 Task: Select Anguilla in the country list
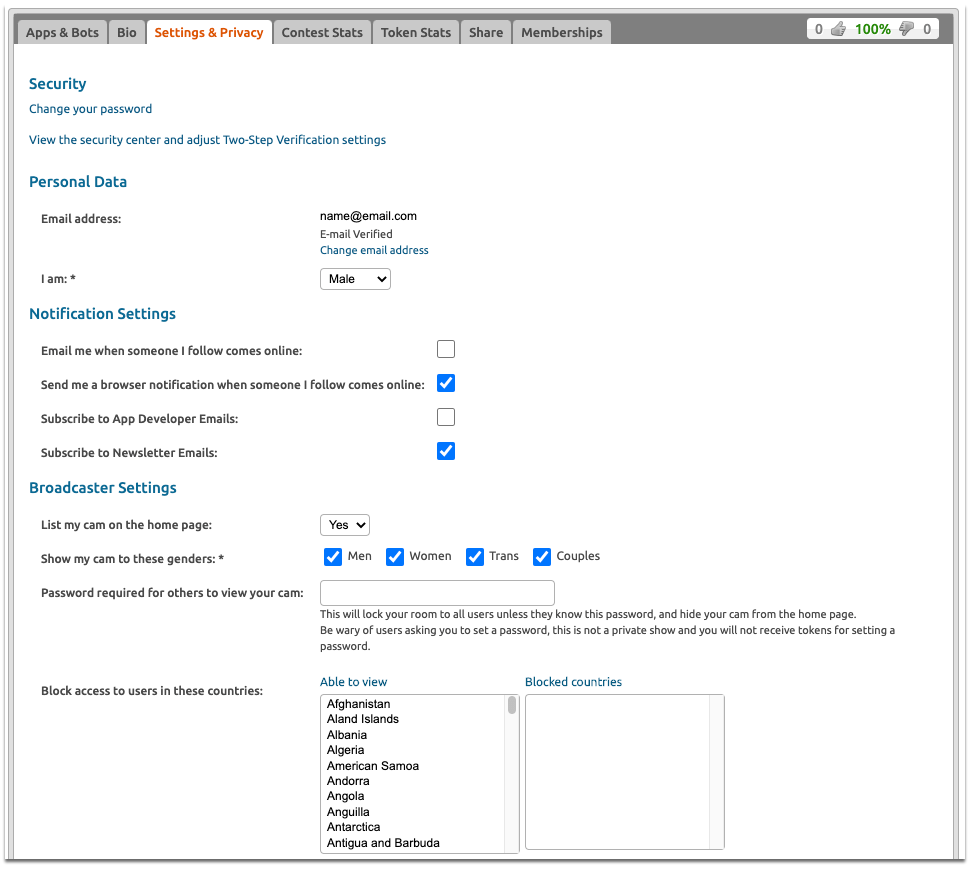tap(348, 812)
